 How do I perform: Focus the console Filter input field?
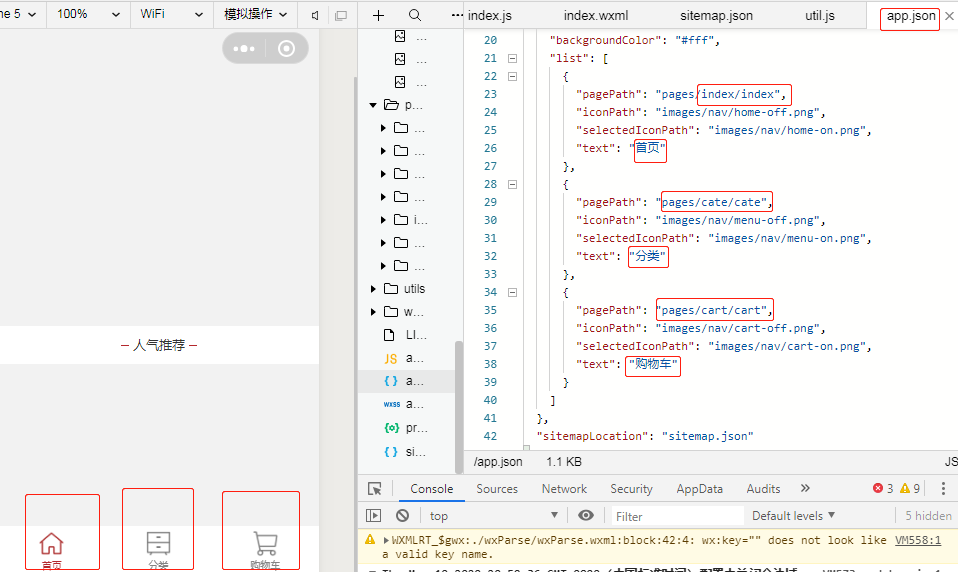point(677,516)
